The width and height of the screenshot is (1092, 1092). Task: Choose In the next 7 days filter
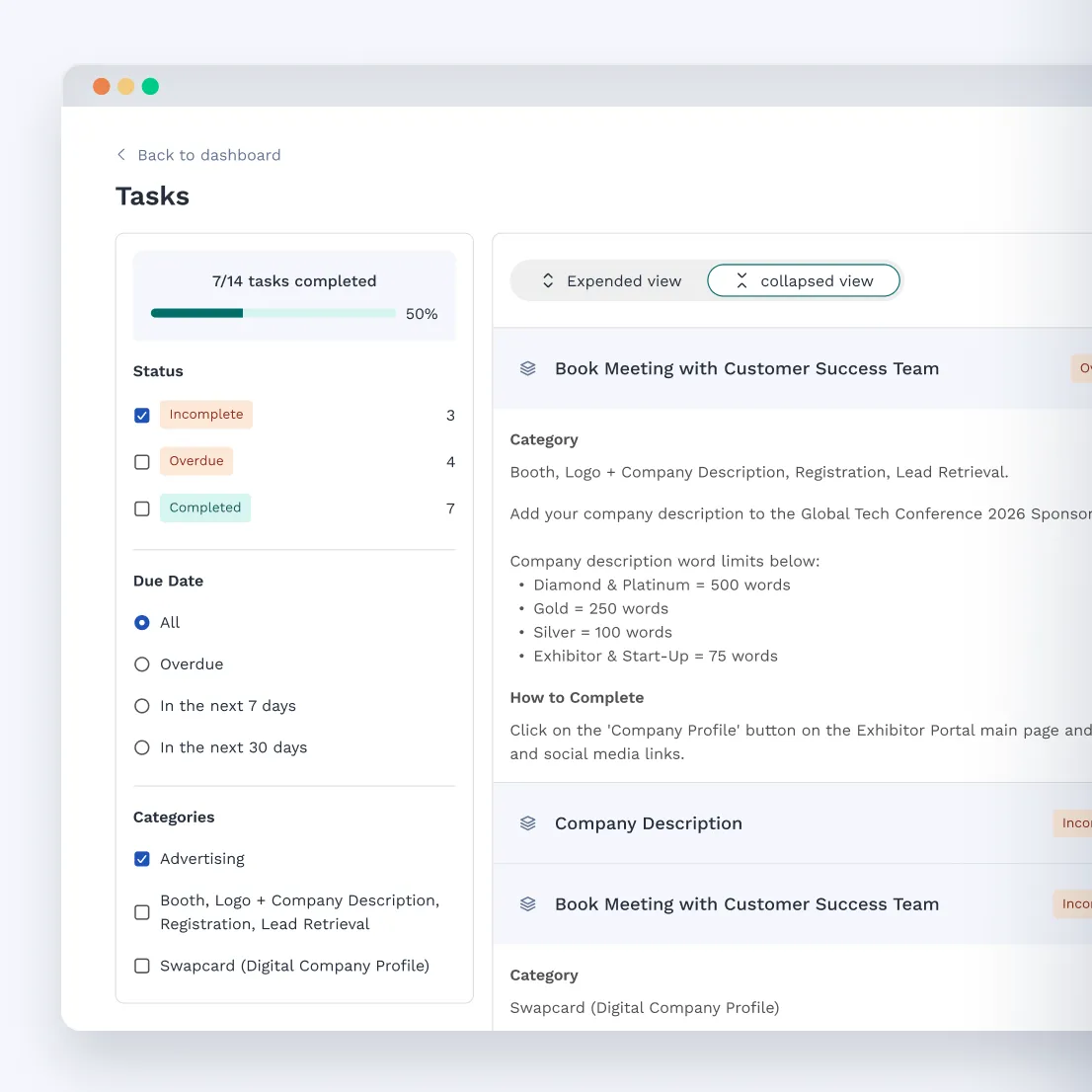pos(141,705)
